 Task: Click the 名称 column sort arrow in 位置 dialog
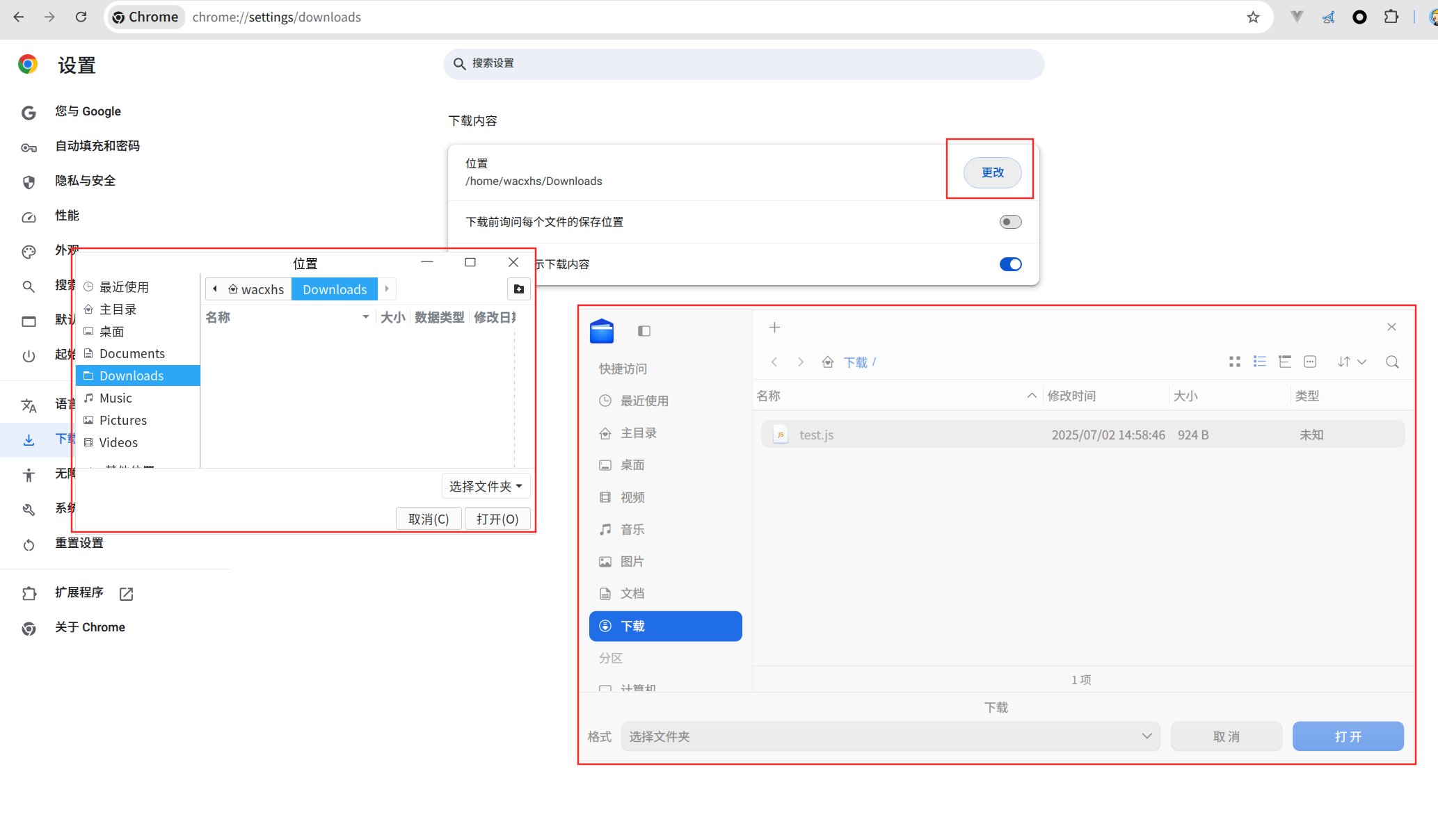[x=365, y=317]
